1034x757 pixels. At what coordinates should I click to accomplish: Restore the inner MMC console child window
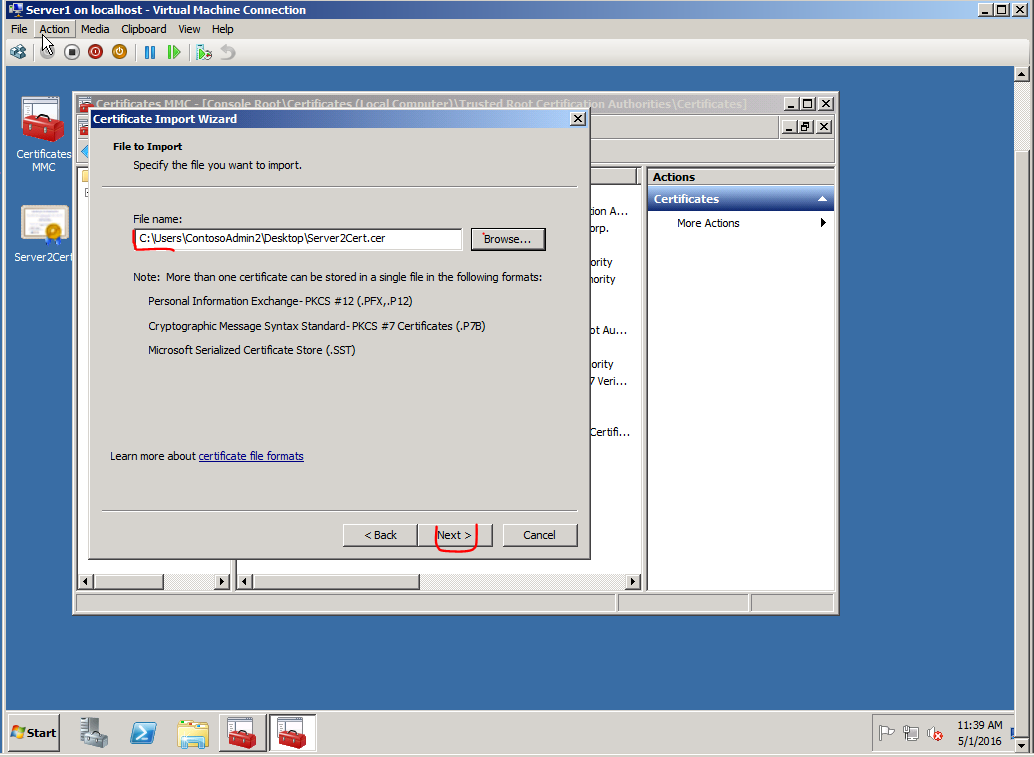[x=805, y=127]
